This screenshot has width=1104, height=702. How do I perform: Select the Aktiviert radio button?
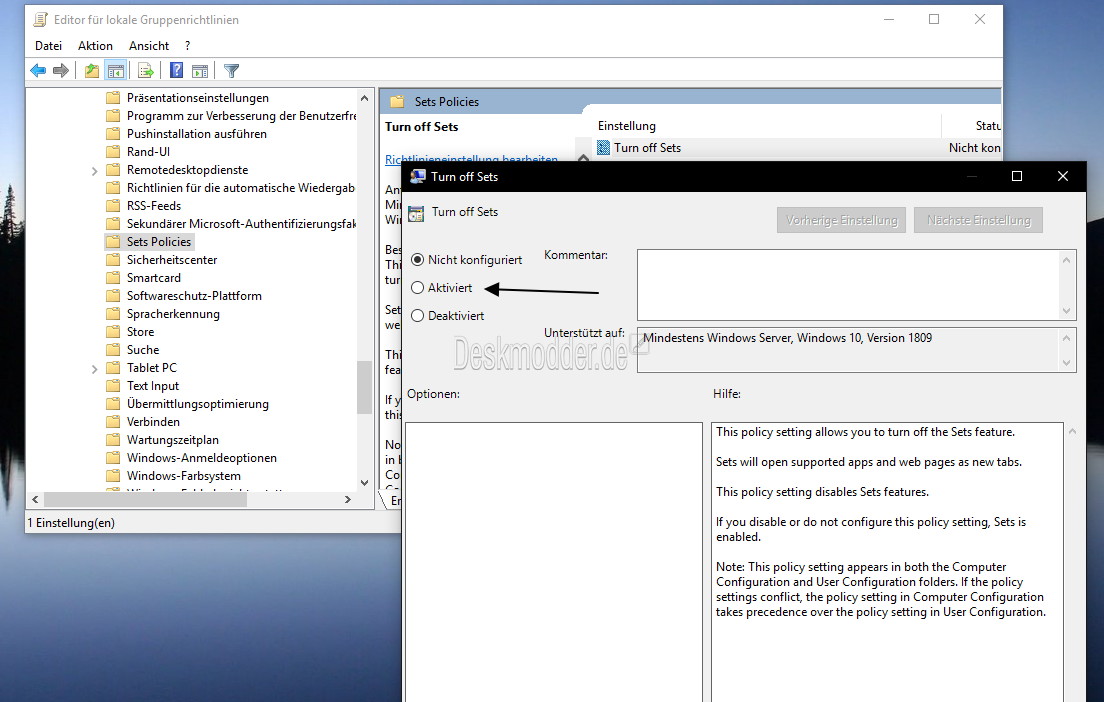[x=418, y=287]
